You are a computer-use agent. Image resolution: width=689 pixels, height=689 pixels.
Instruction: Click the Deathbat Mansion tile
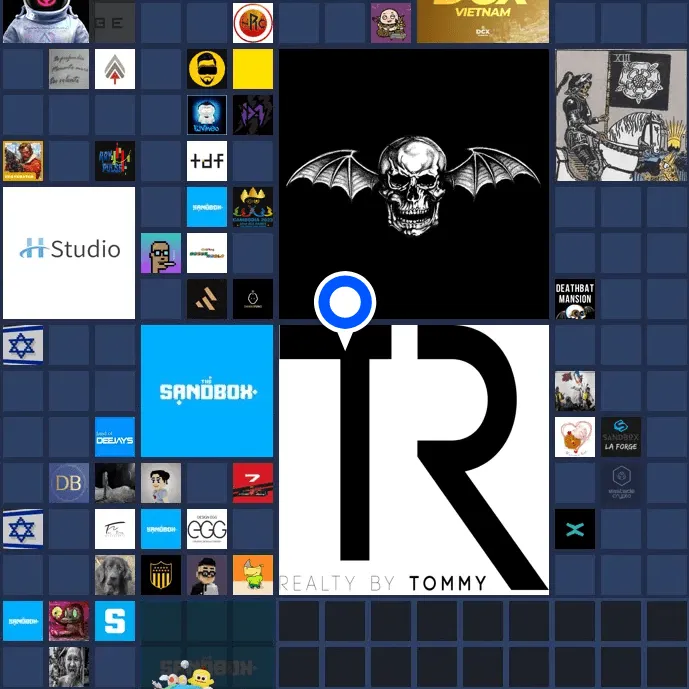(x=575, y=299)
